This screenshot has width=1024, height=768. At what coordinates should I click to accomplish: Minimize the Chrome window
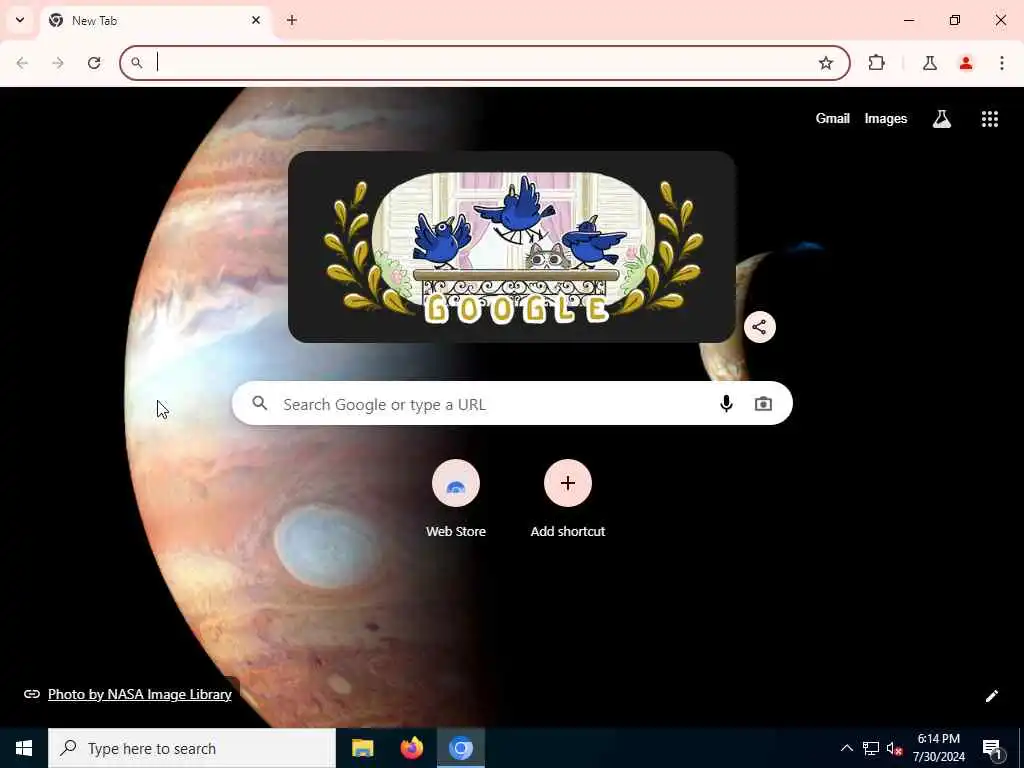(x=908, y=20)
